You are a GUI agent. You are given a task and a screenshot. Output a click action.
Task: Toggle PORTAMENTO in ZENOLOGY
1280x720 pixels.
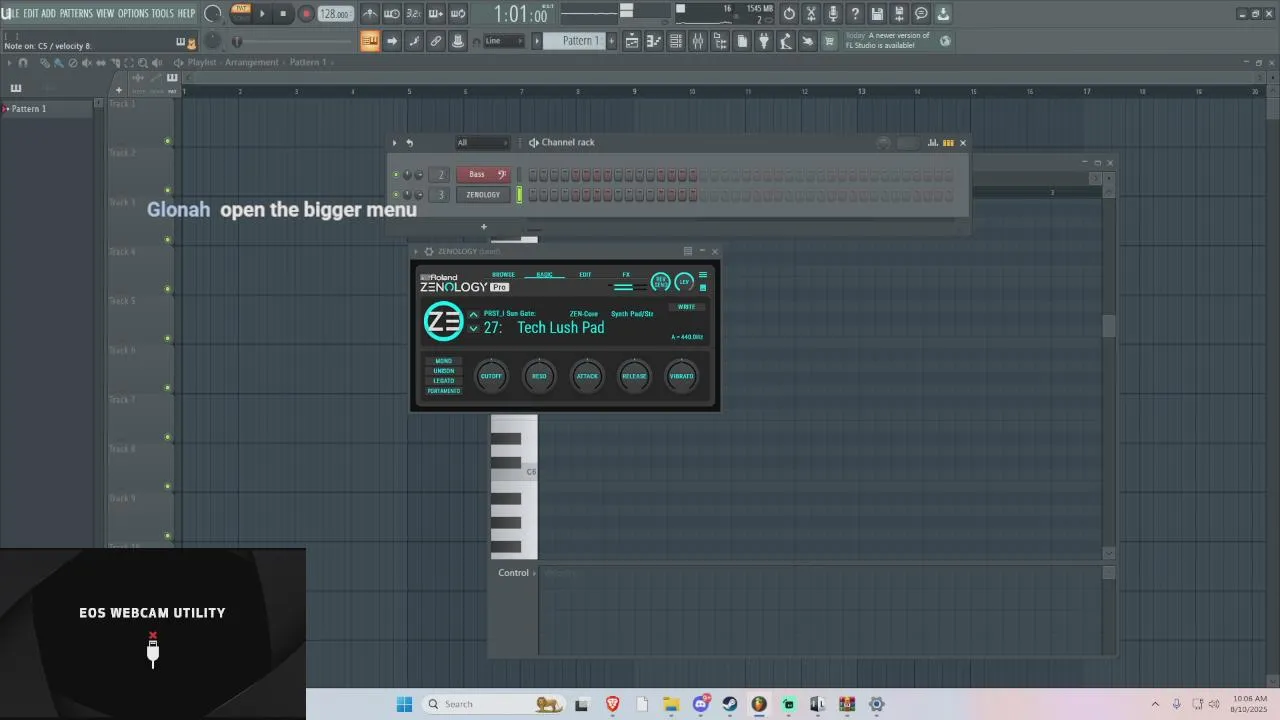pyautogui.click(x=444, y=391)
